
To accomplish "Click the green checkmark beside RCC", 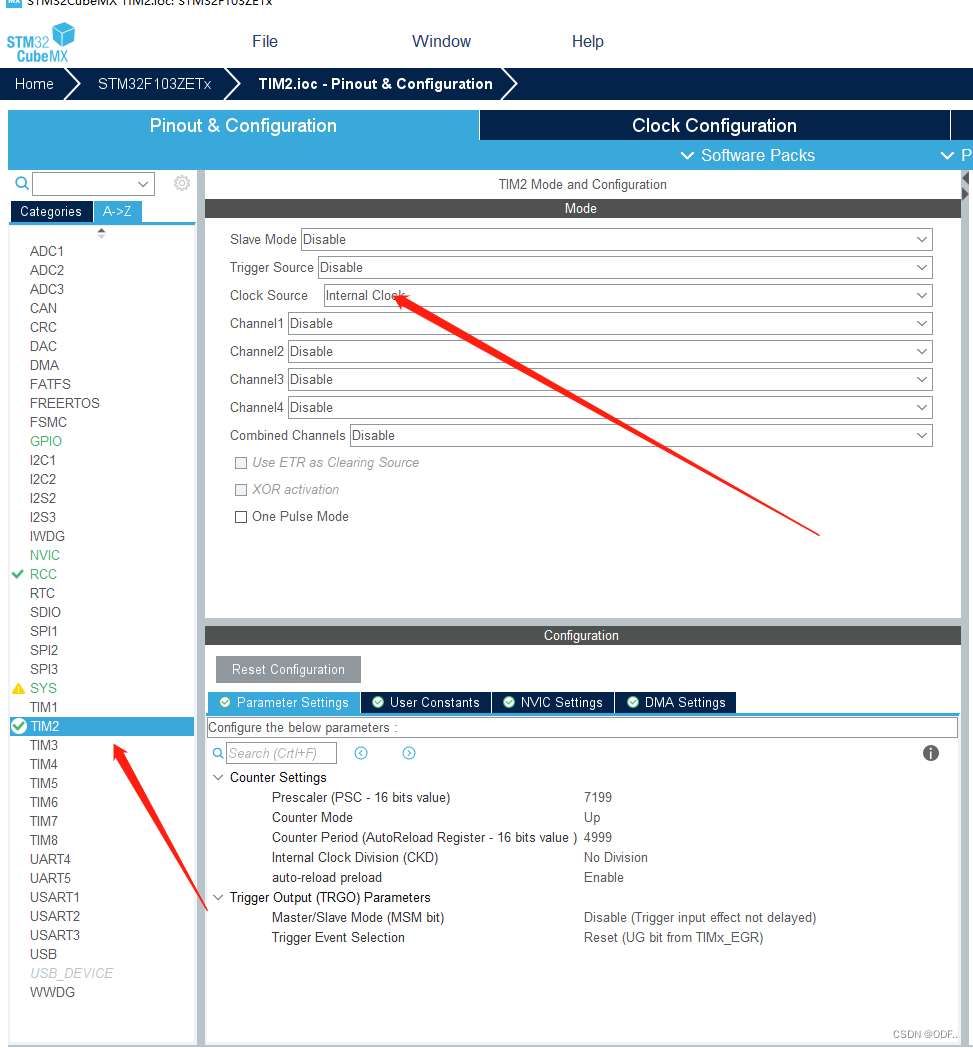I will click(x=18, y=574).
